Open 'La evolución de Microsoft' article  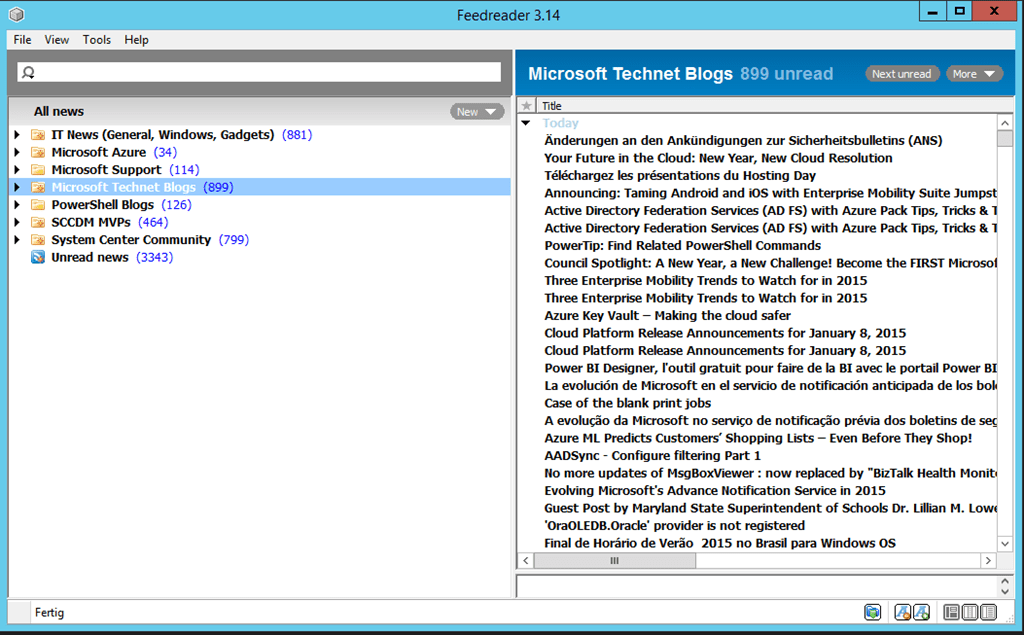pos(771,385)
